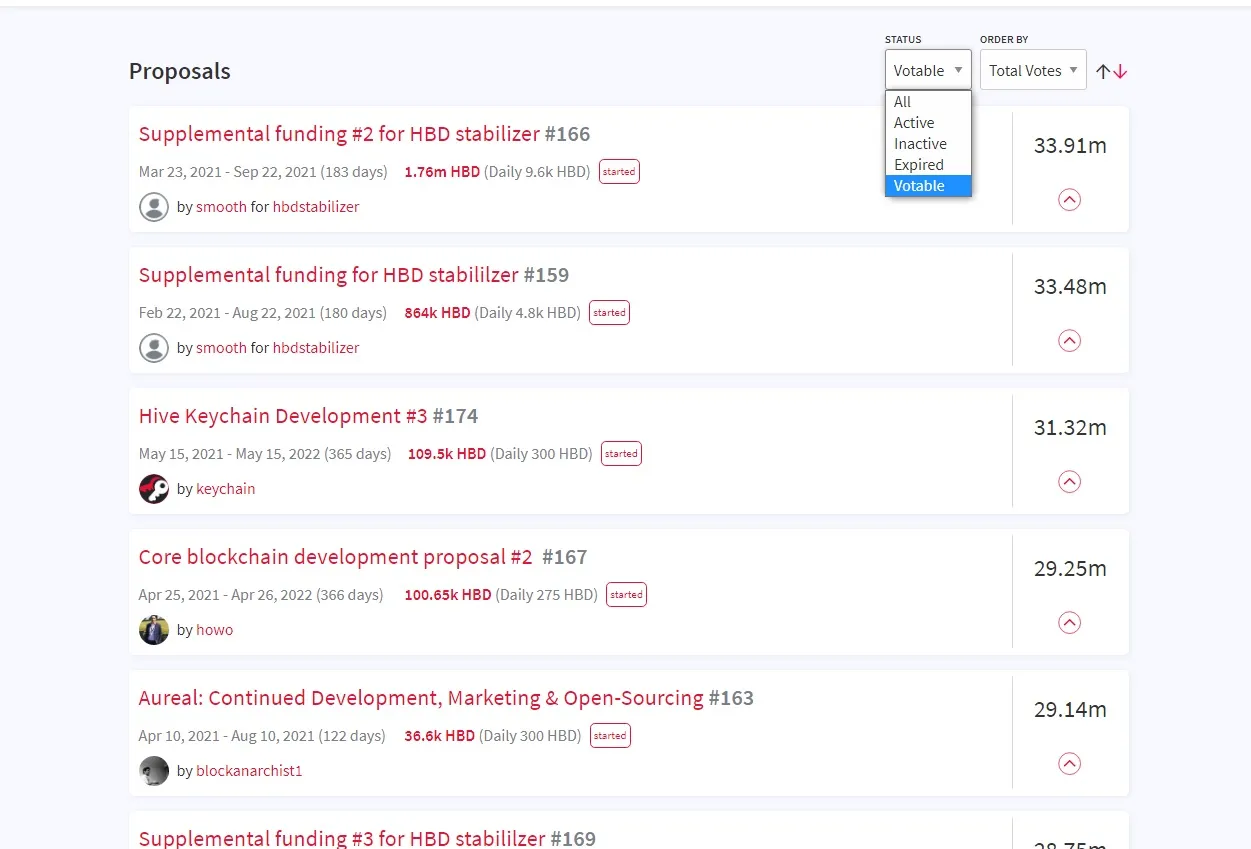Upvote Core blockchain development proposal #2
The height and width of the screenshot is (849, 1251).
click(x=1069, y=623)
